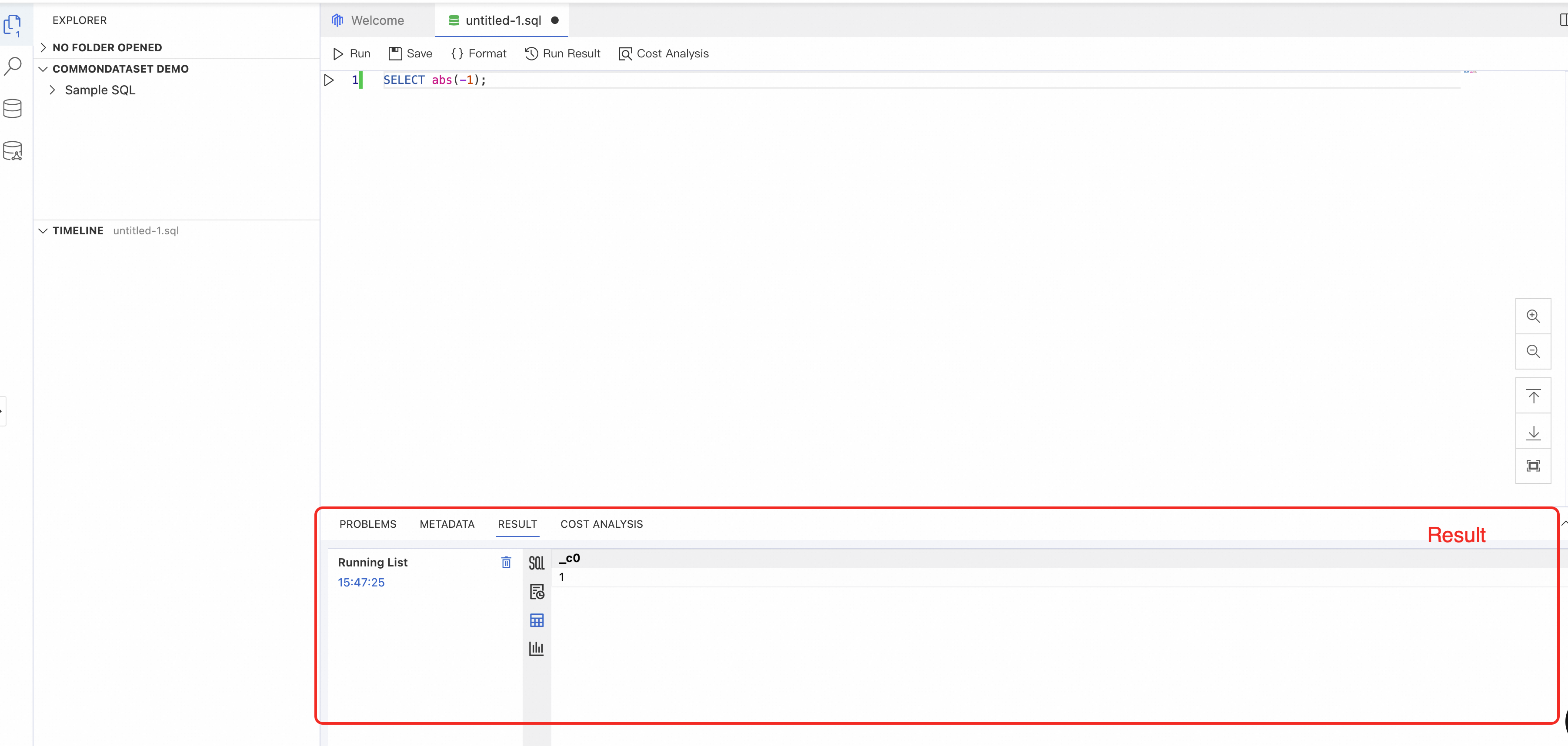The width and height of the screenshot is (1568, 746).
Task: Open the Search icon in activity bar
Action: tap(13, 66)
